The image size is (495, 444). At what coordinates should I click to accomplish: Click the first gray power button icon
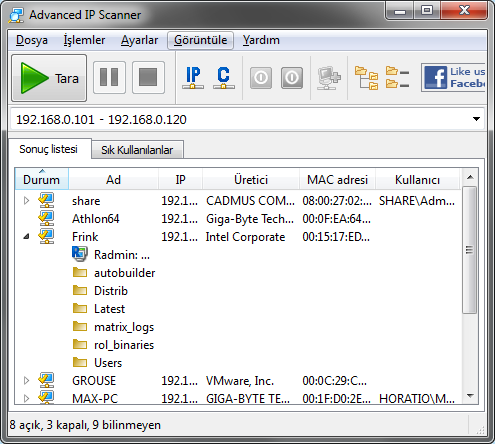[x=261, y=78]
